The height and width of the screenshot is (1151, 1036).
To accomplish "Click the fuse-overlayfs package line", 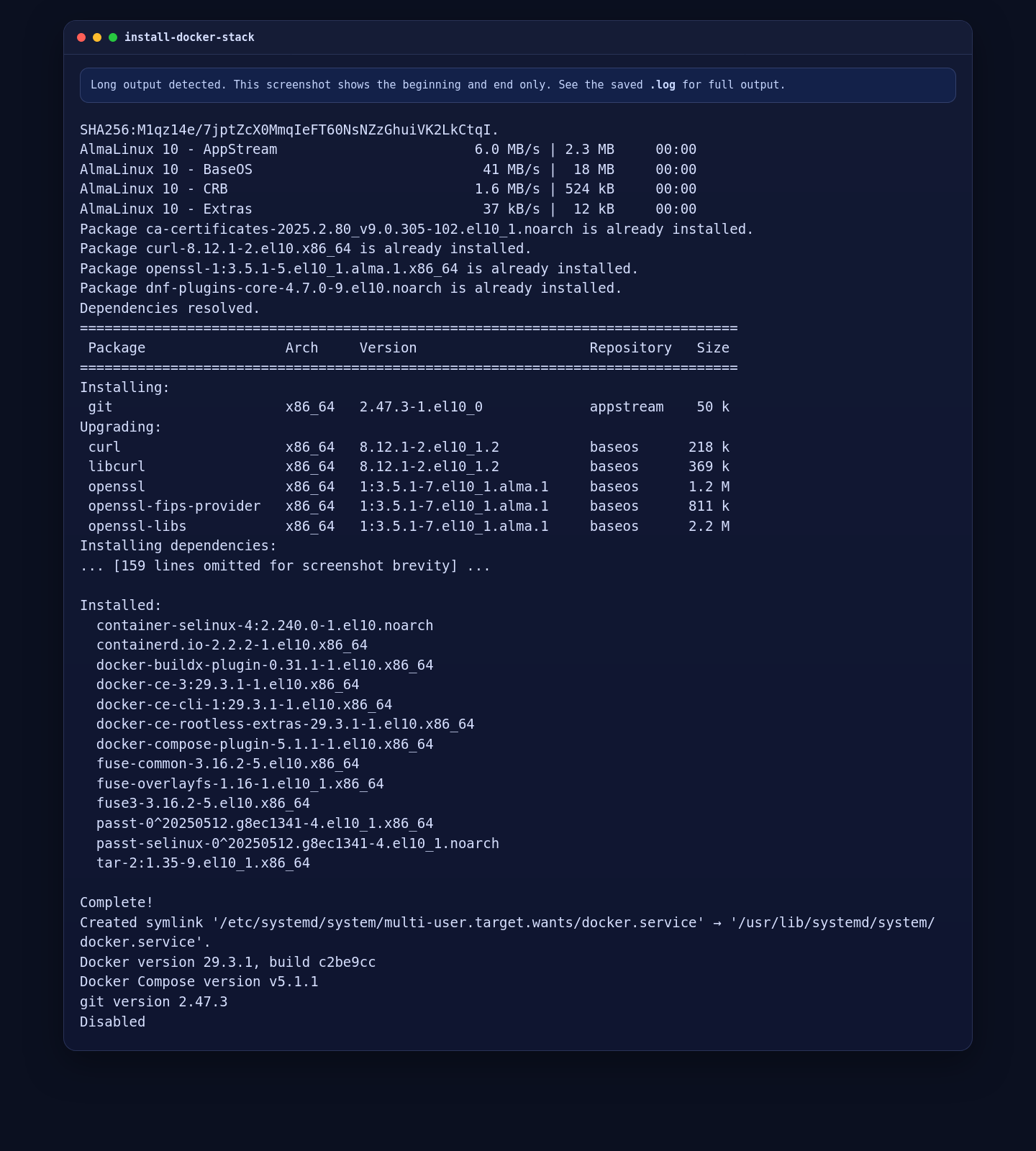I will click(240, 784).
